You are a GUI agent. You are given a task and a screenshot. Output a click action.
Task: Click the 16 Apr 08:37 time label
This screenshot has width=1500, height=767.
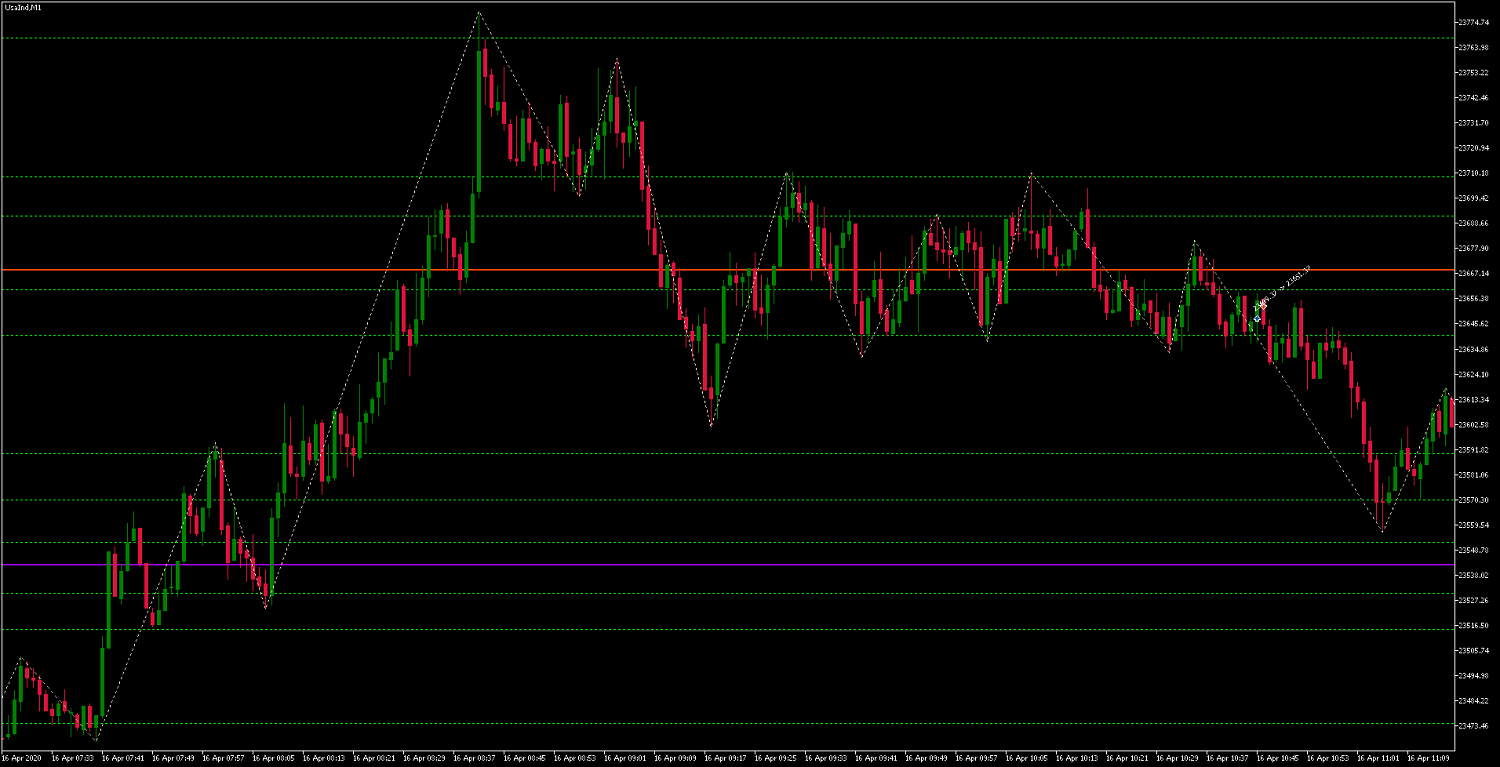[472, 758]
